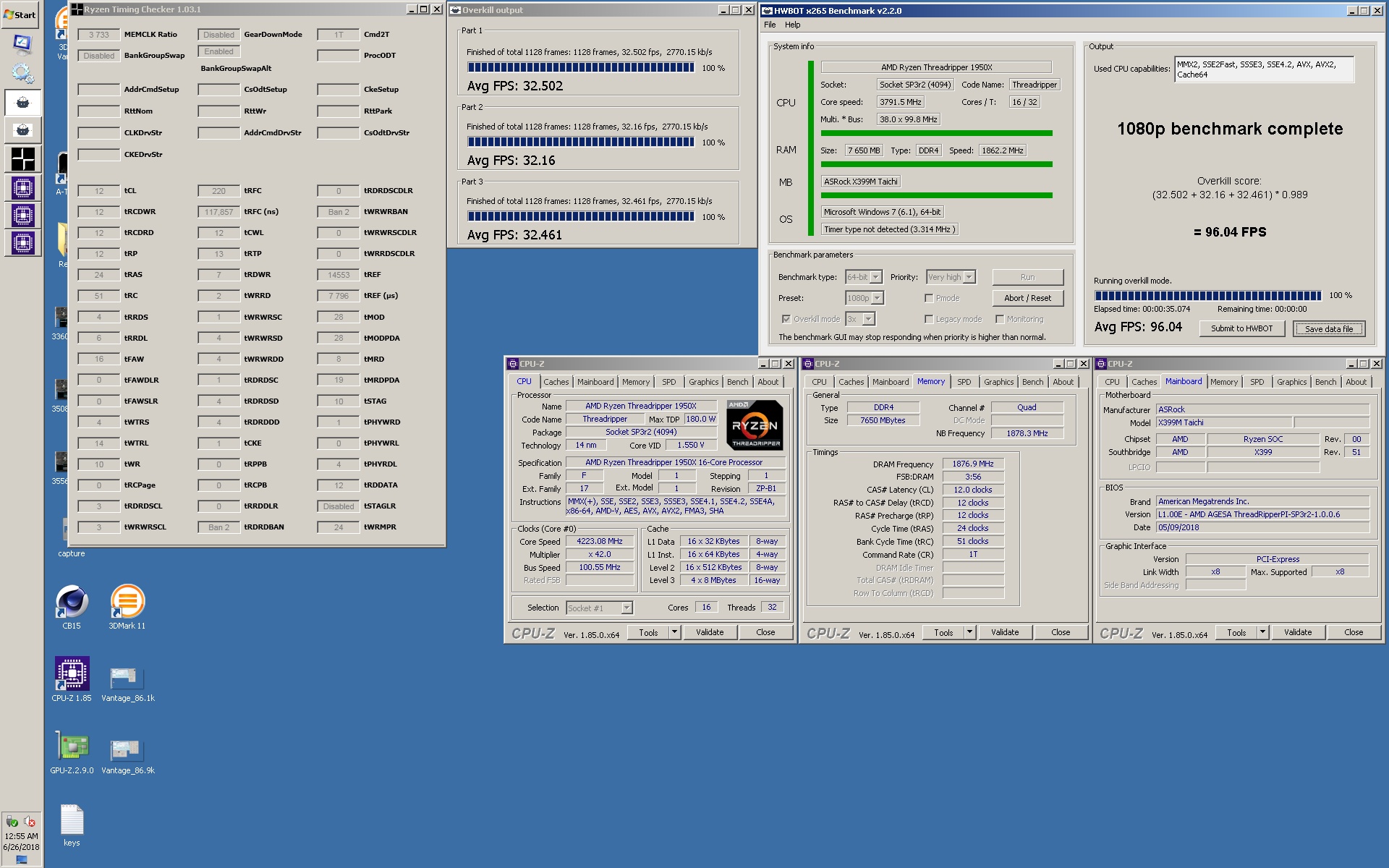The image size is (1389, 868).
Task: Click Validate in CPU-Z Memory window
Action: 1005,632
